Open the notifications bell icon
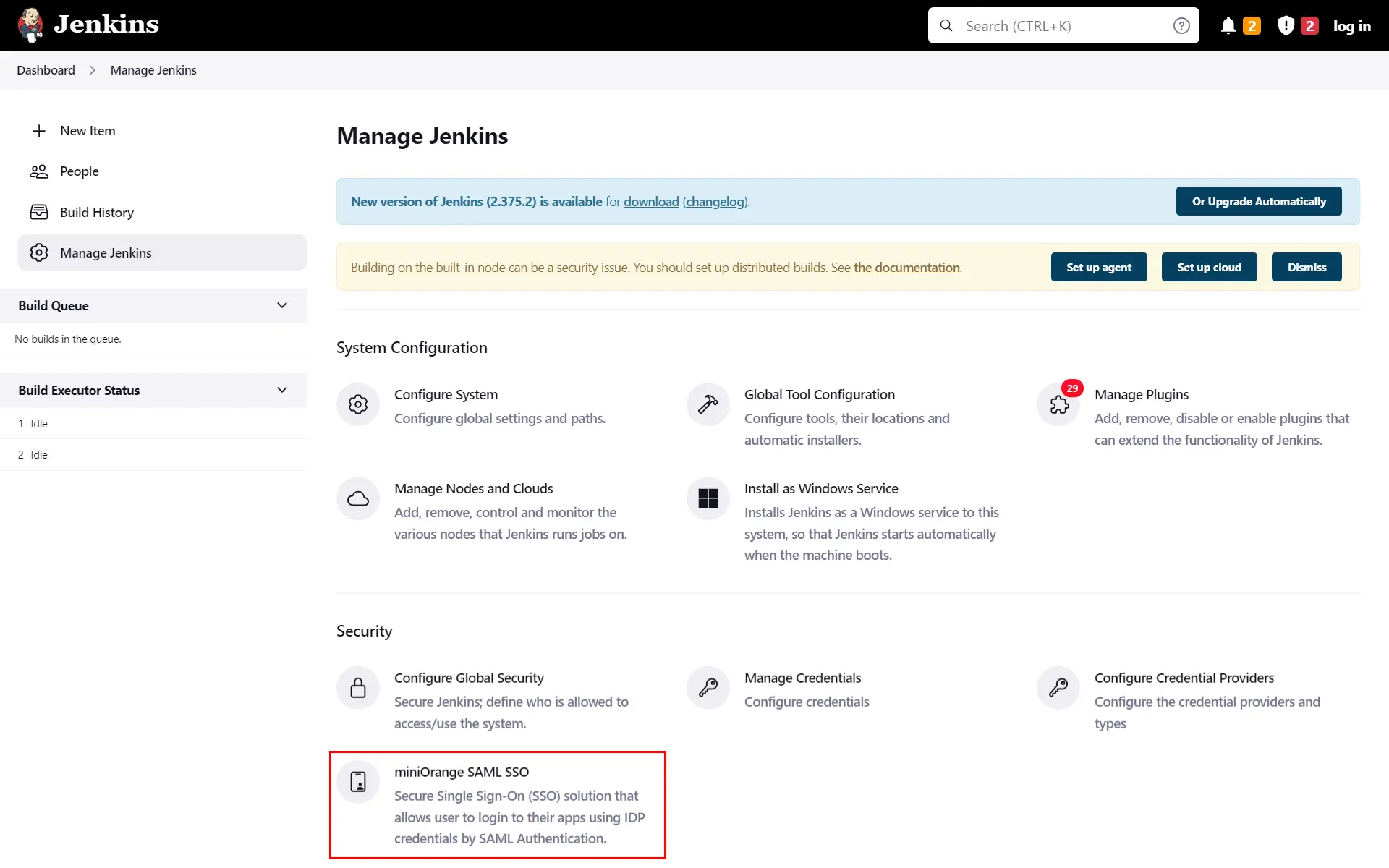The width and height of the screenshot is (1389, 868). click(1228, 25)
